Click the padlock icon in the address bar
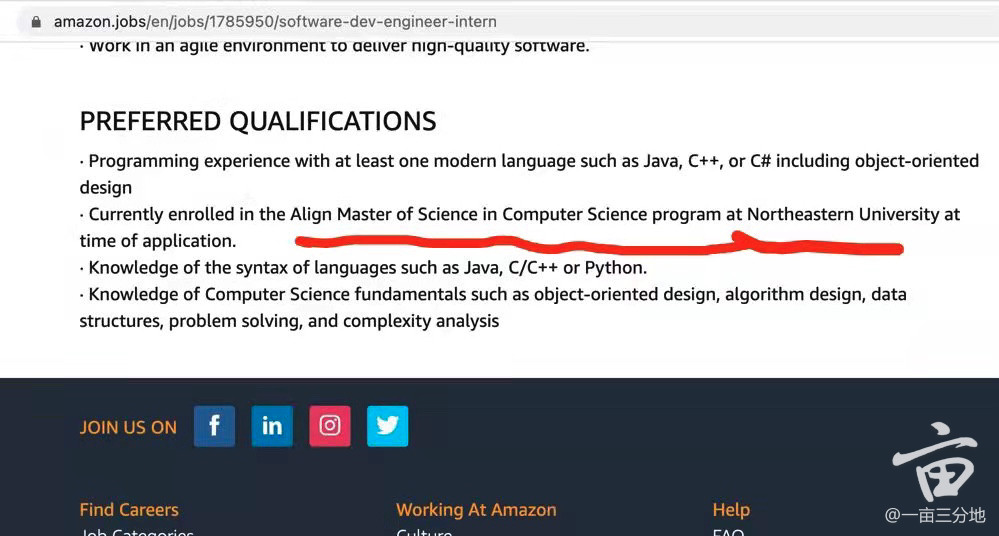Image resolution: width=999 pixels, height=536 pixels. 36,22
